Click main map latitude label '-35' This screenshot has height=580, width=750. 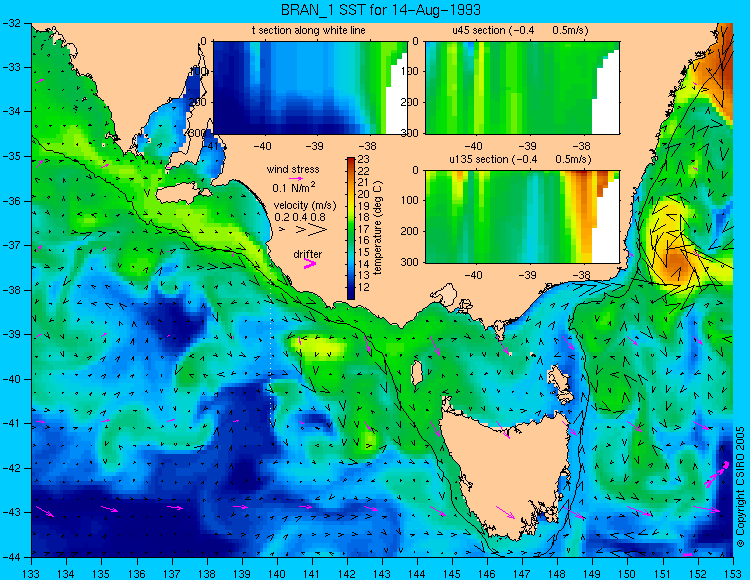(11, 156)
